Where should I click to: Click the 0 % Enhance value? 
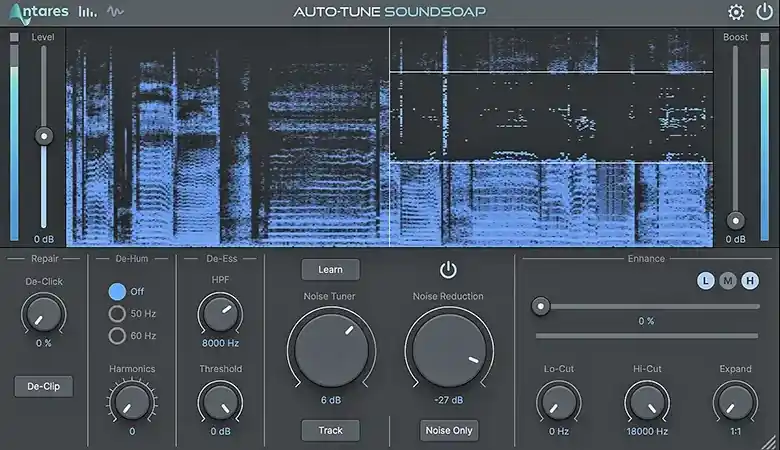[646, 321]
